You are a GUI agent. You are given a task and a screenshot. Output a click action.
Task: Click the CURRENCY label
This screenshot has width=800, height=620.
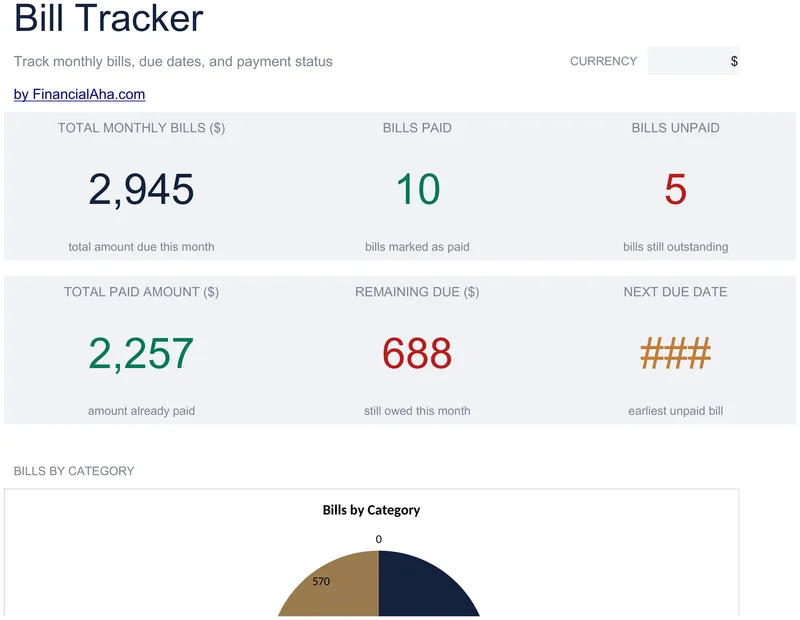tap(604, 61)
